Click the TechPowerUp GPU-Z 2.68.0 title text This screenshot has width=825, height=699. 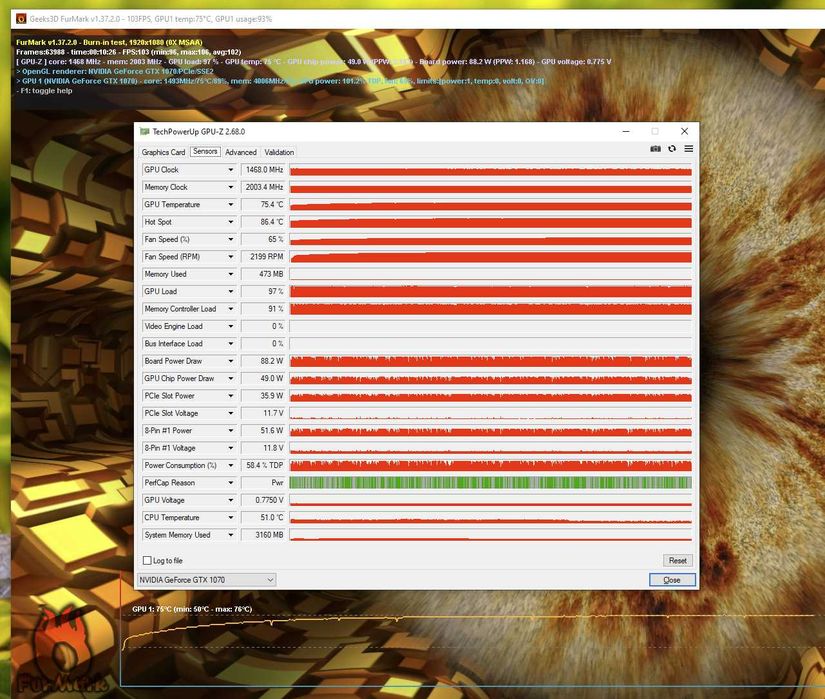(198, 131)
